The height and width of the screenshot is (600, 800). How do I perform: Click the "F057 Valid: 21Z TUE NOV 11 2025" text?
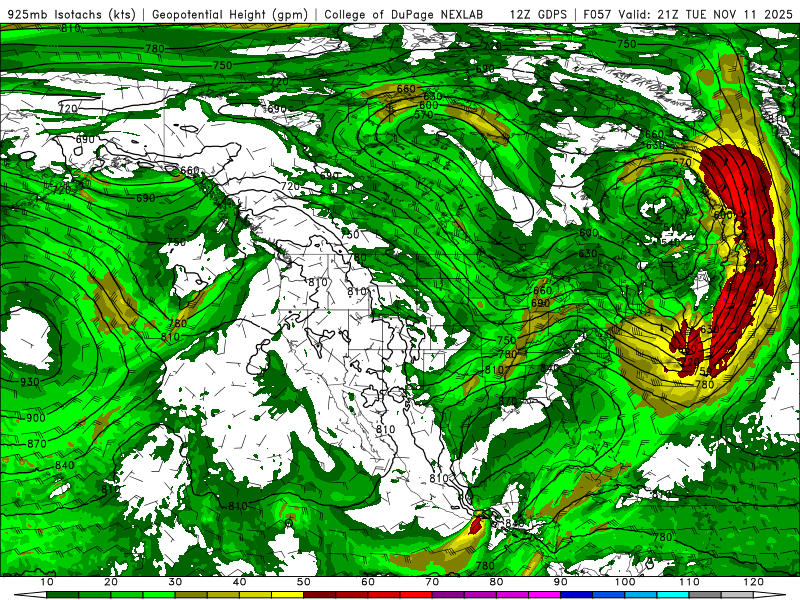pos(688,15)
